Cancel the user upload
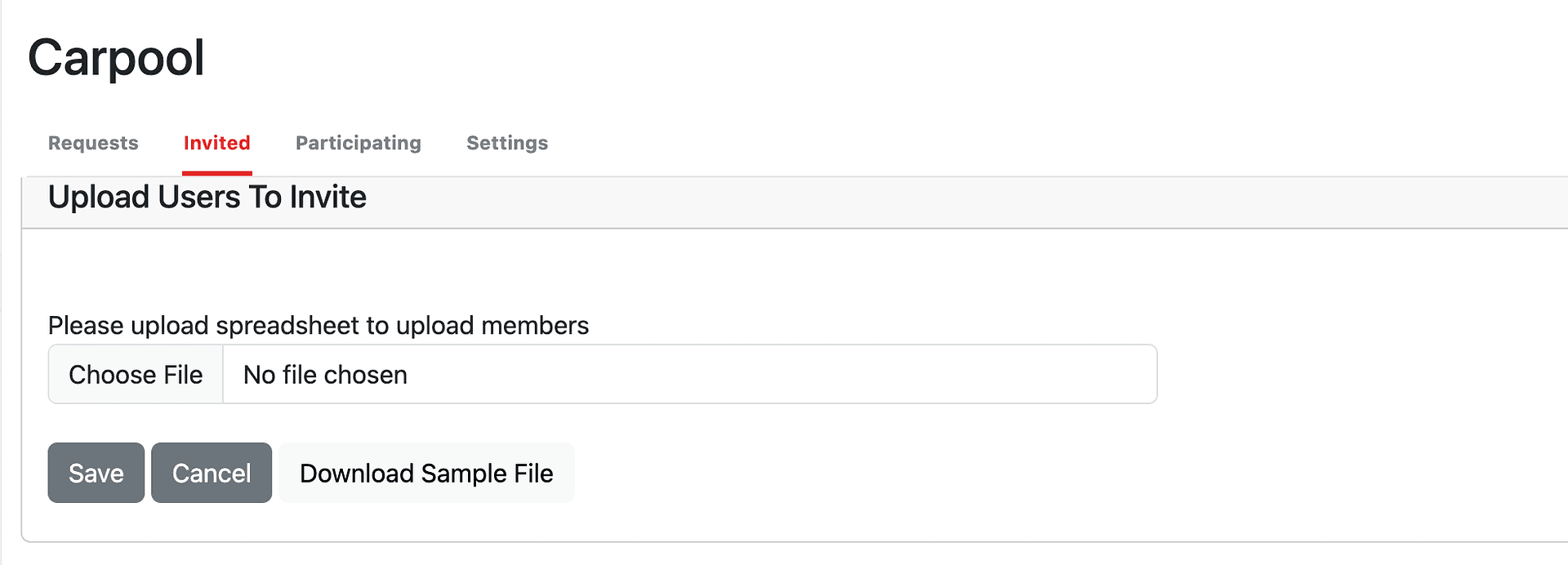Viewport: 1568px width, 565px height. click(x=212, y=473)
